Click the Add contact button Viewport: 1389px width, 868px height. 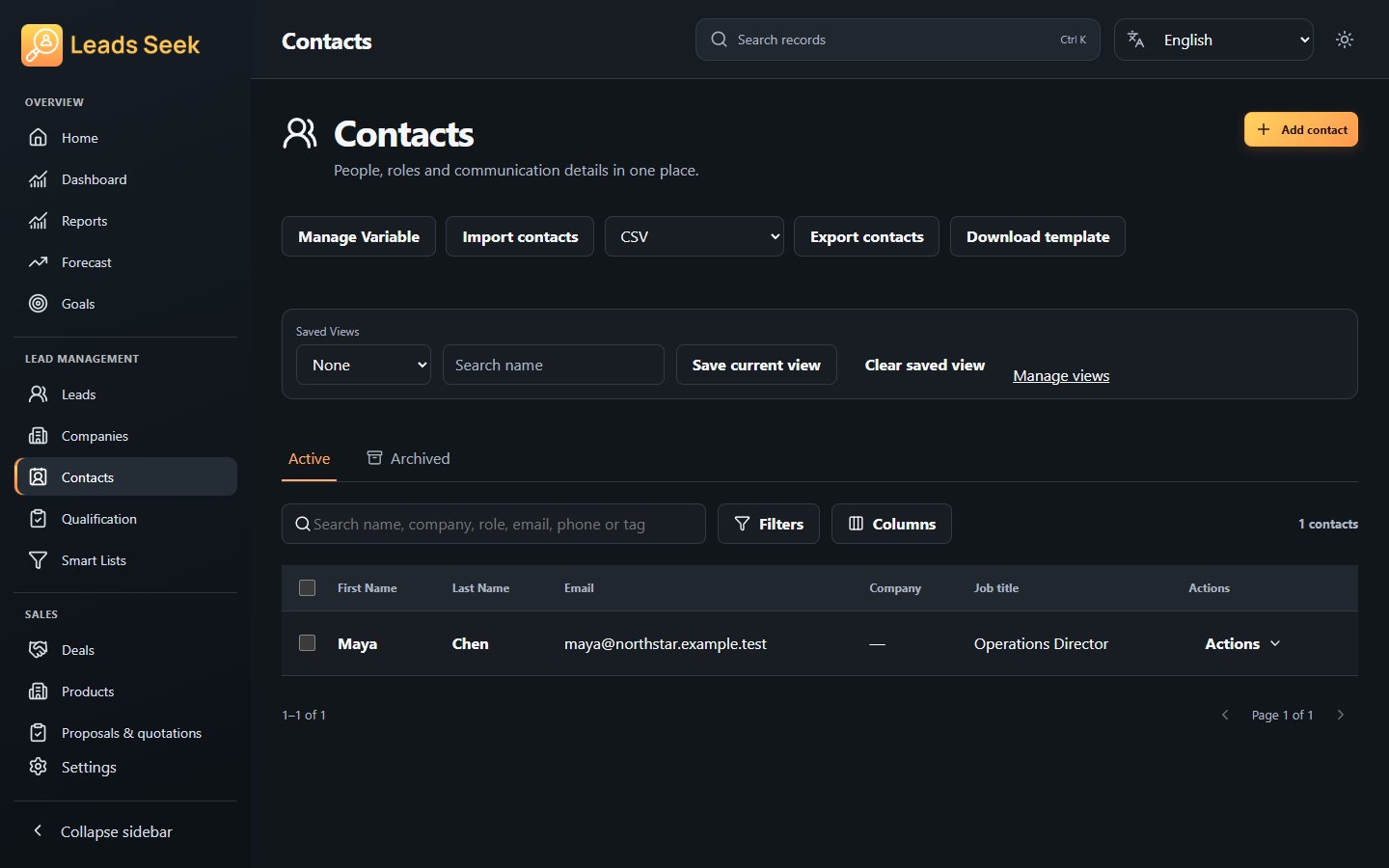pyautogui.click(x=1301, y=130)
